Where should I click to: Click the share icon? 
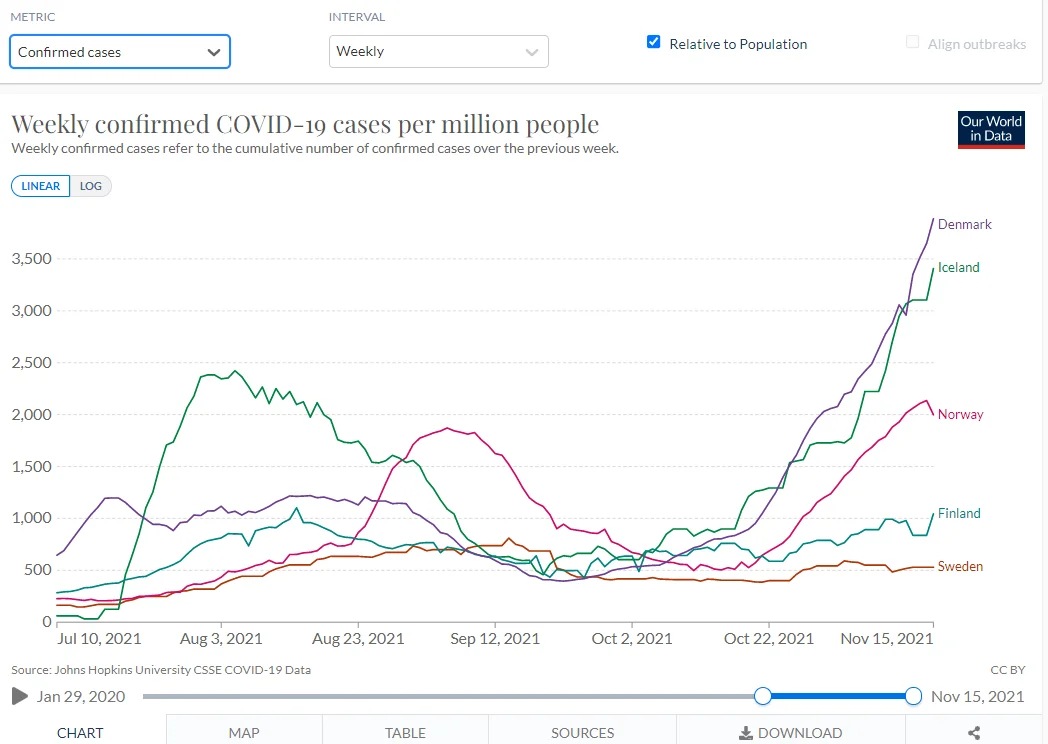tap(975, 733)
